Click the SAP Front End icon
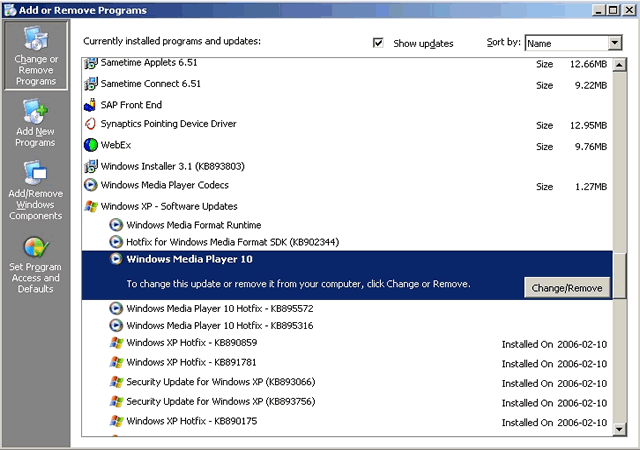Screen dimensions: 640x450 click(90, 105)
